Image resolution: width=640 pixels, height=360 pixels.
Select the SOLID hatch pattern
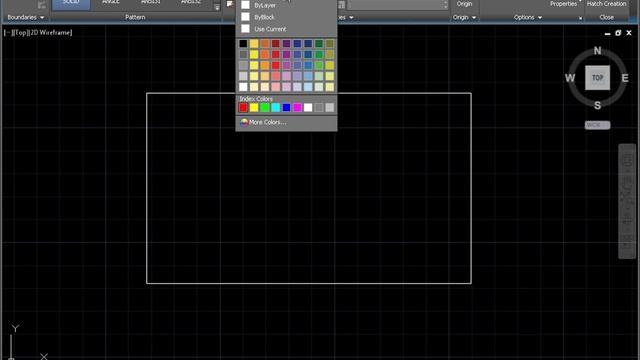(71, 4)
